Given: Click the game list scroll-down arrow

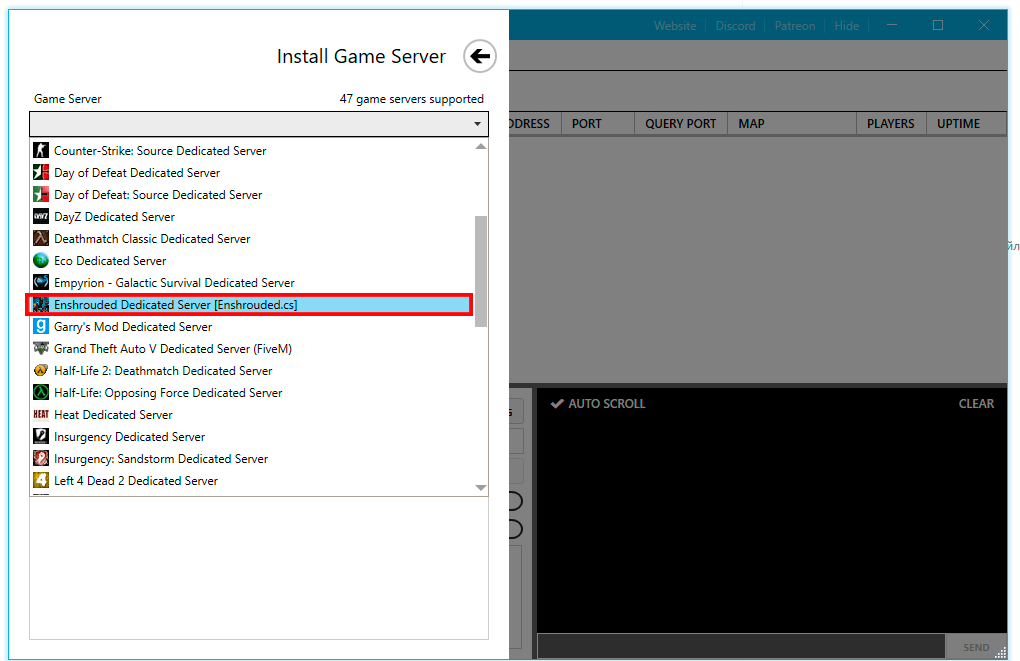Looking at the screenshot, I should 481,488.
